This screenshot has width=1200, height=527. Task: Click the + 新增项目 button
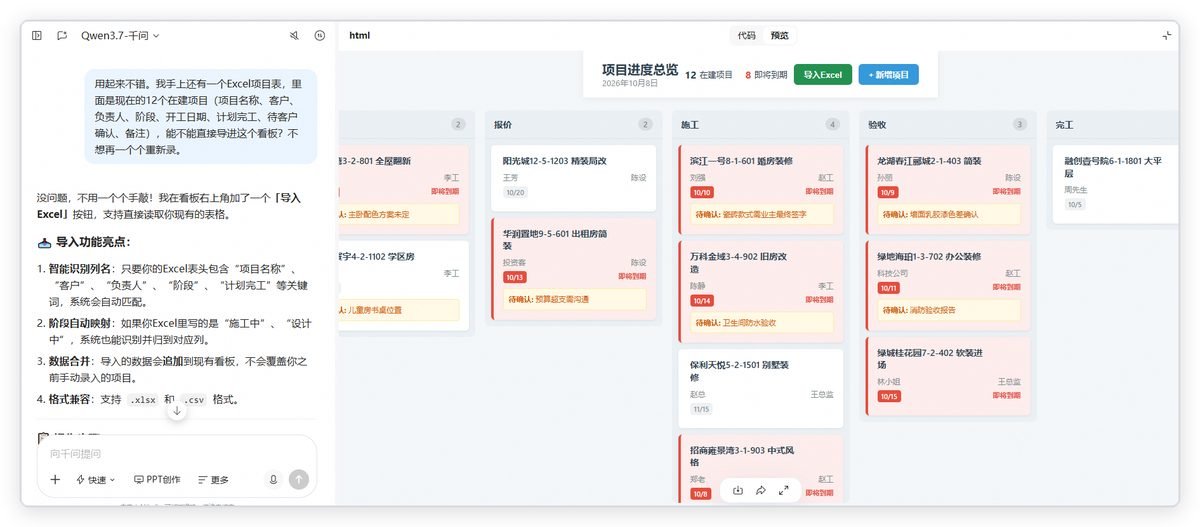(x=888, y=75)
